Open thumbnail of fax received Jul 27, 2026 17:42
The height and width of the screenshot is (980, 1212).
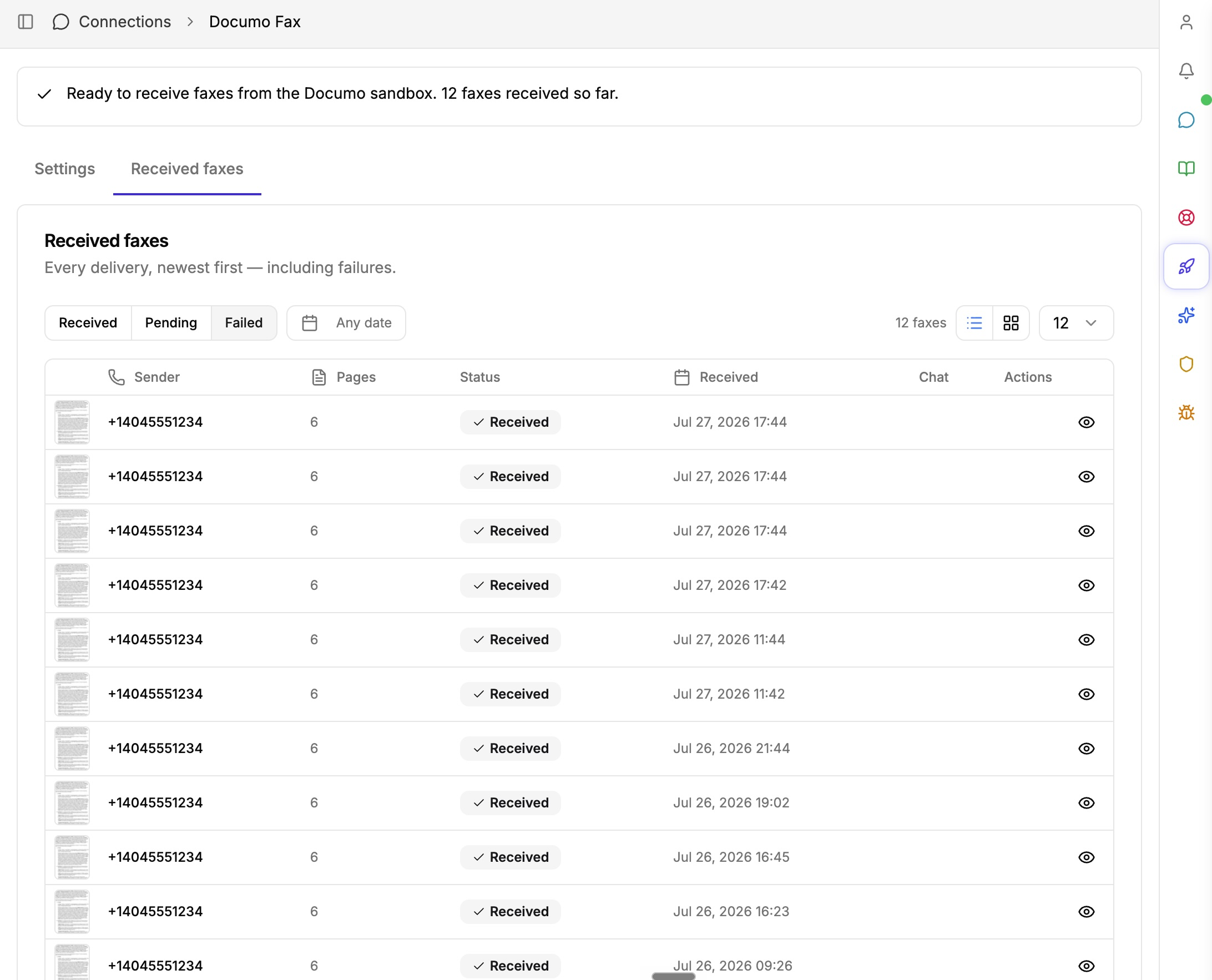click(x=72, y=585)
